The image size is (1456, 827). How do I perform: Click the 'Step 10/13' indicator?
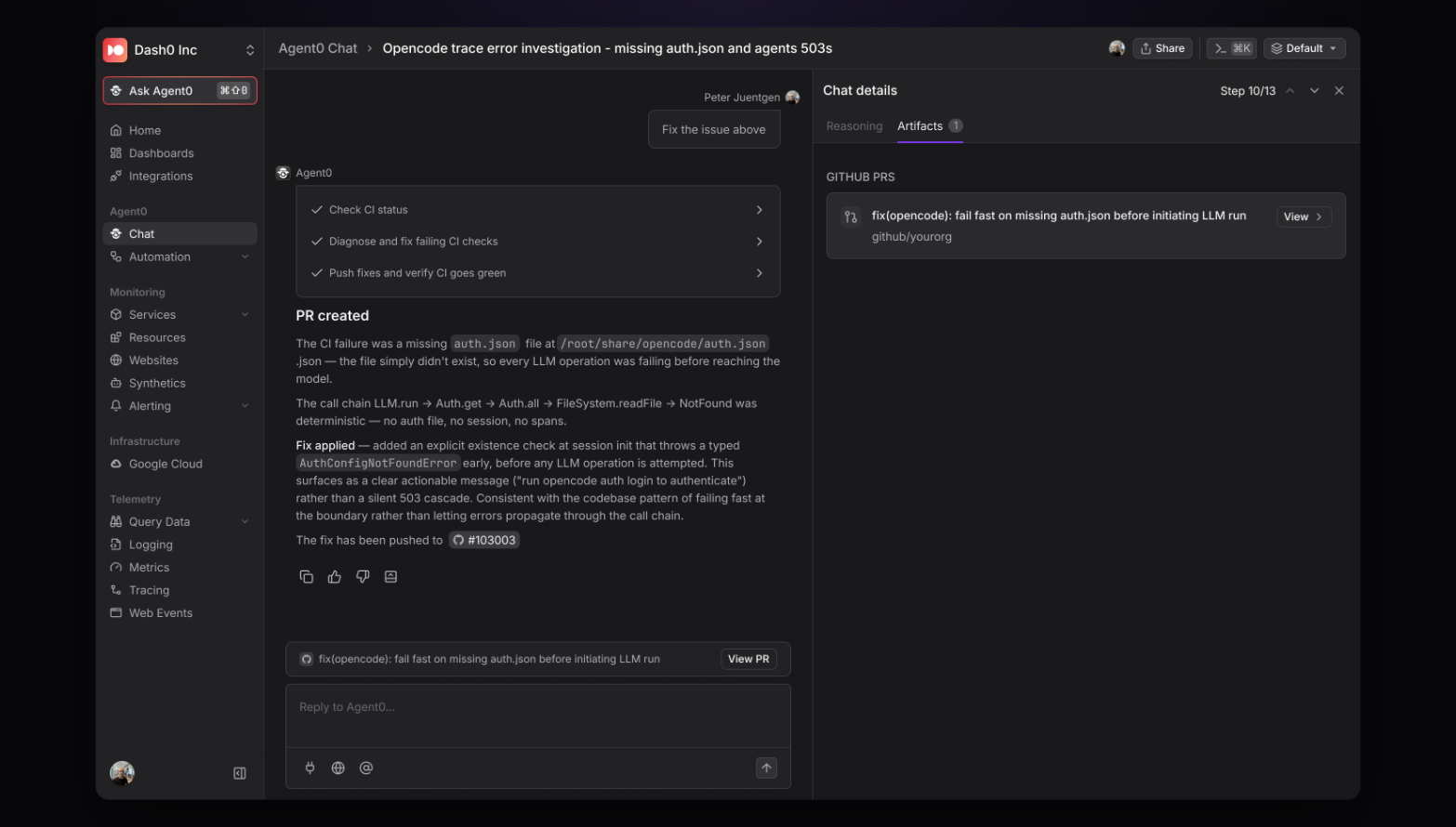pos(1247,91)
